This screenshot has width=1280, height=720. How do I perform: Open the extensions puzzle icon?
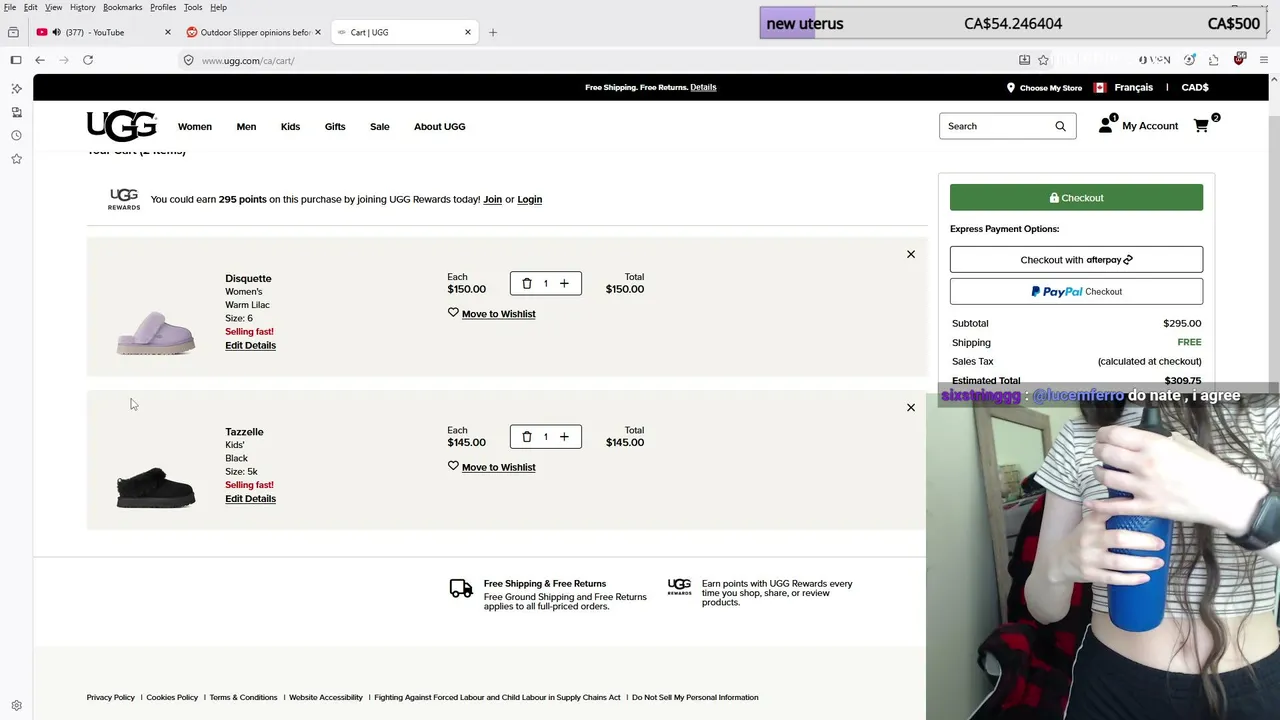tap(1213, 60)
